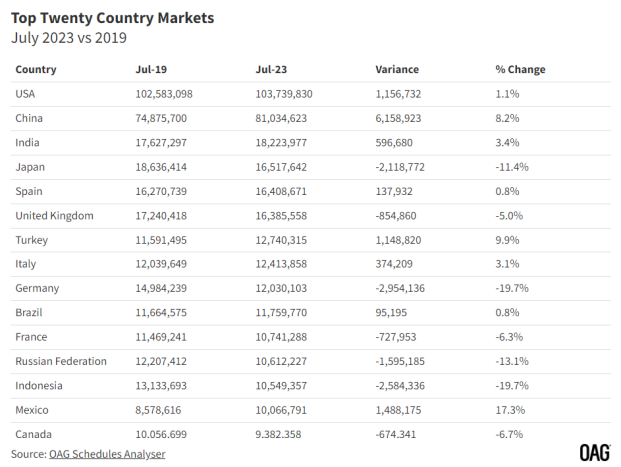Select Japan's -11.4% change value

513,167
